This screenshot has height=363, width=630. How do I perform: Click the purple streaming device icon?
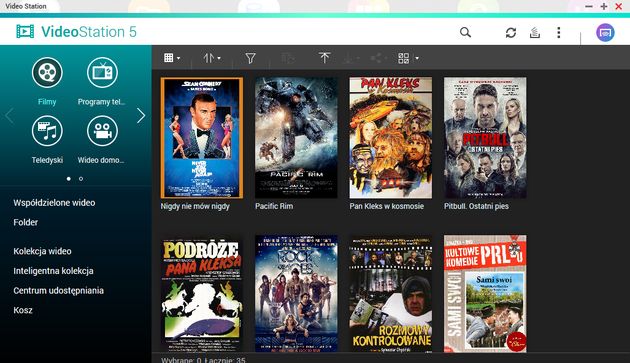[x=605, y=33]
